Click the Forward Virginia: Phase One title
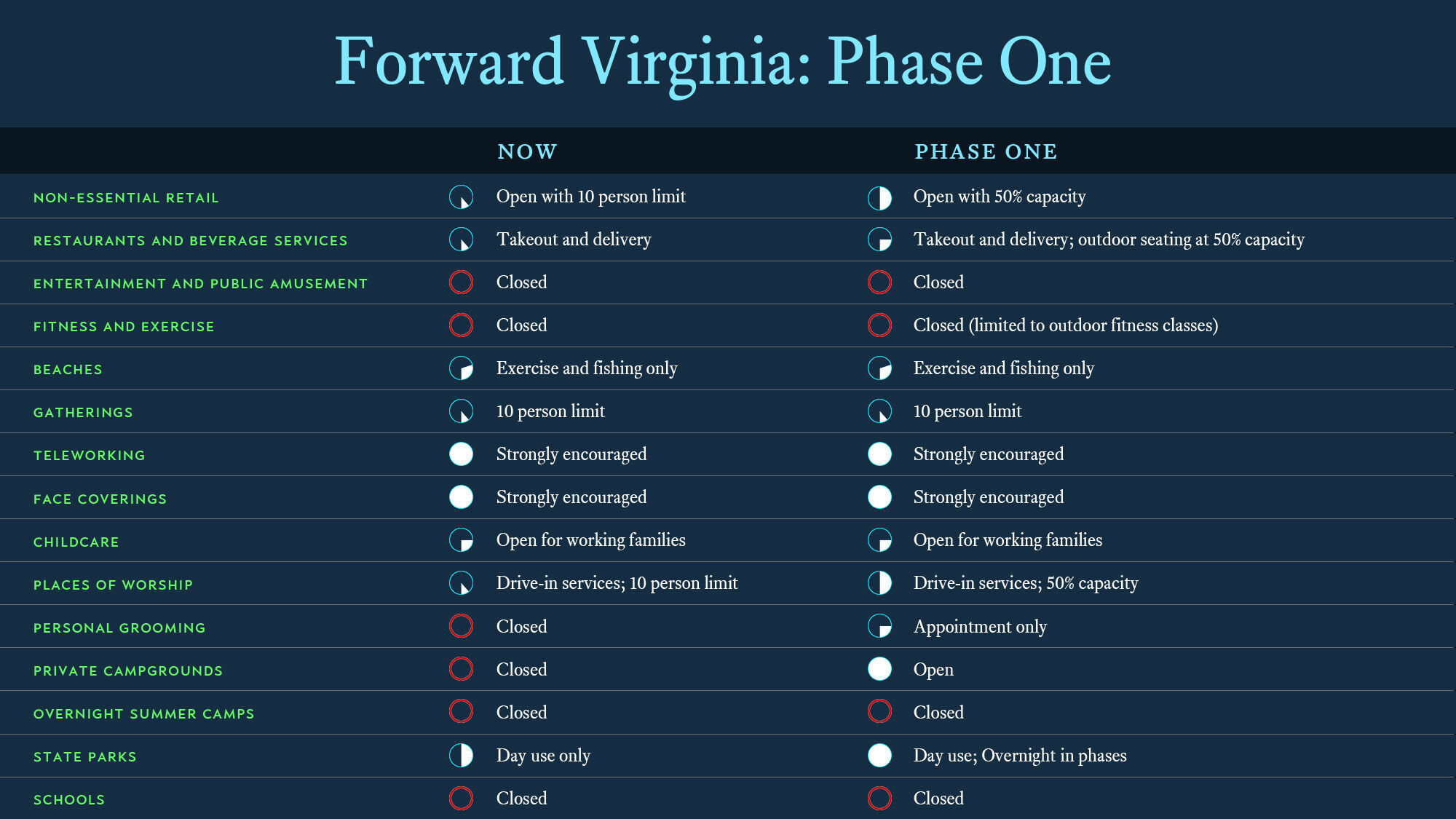This screenshot has width=1456, height=819. tap(722, 63)
